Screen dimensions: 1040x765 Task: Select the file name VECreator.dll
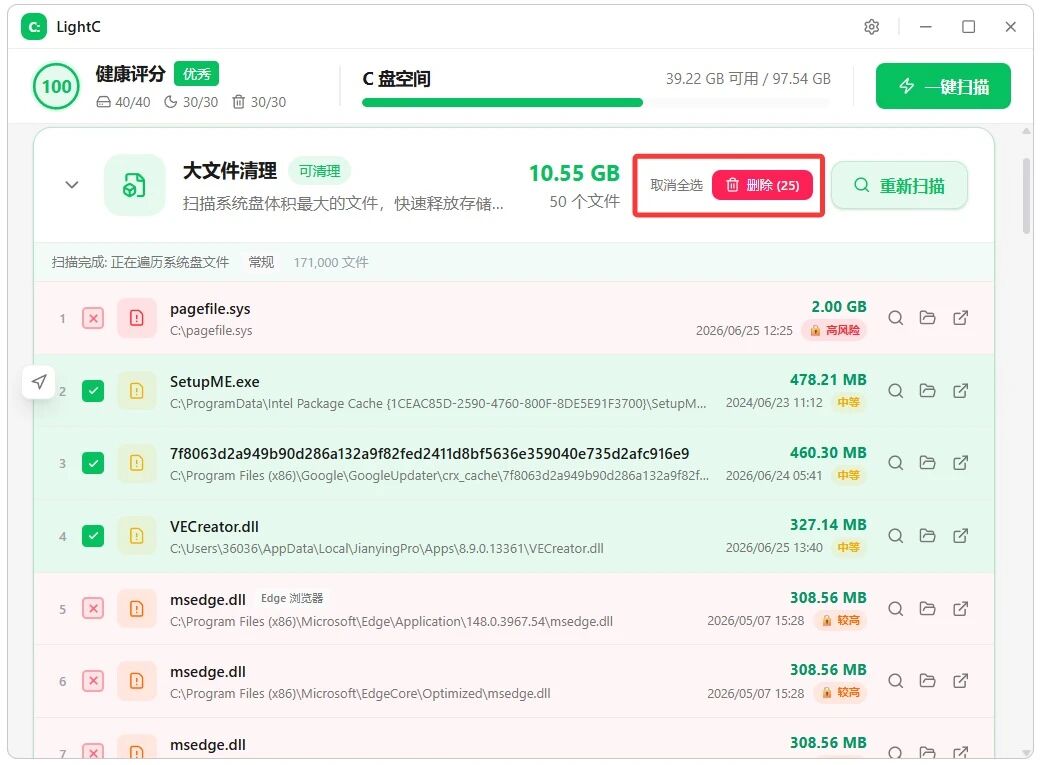pos(214,527)
